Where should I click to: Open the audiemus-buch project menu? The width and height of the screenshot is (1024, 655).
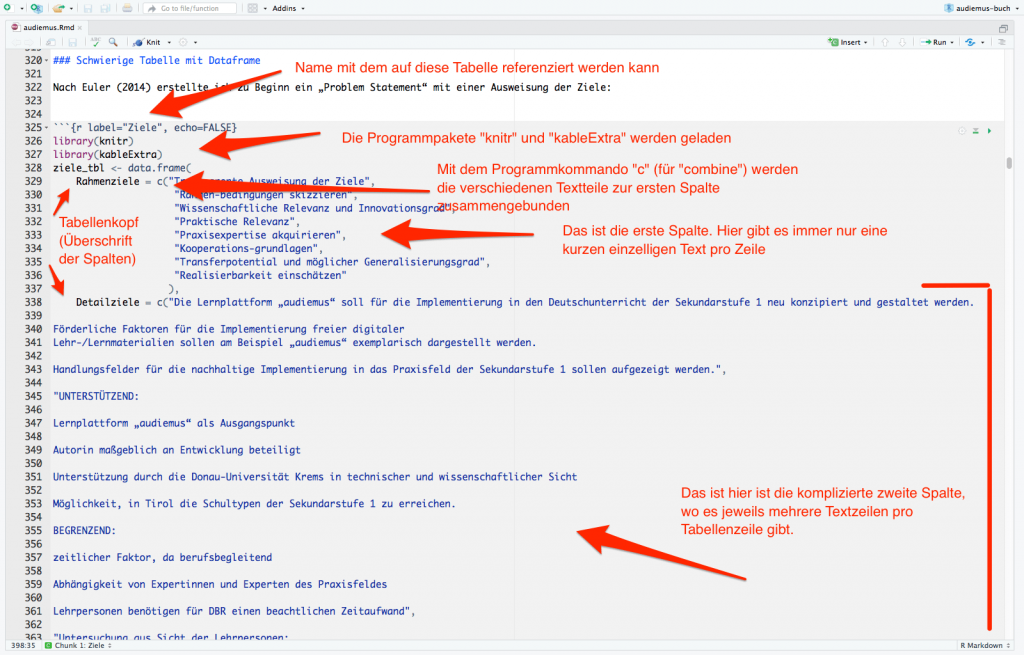click(x=982, y=8)
